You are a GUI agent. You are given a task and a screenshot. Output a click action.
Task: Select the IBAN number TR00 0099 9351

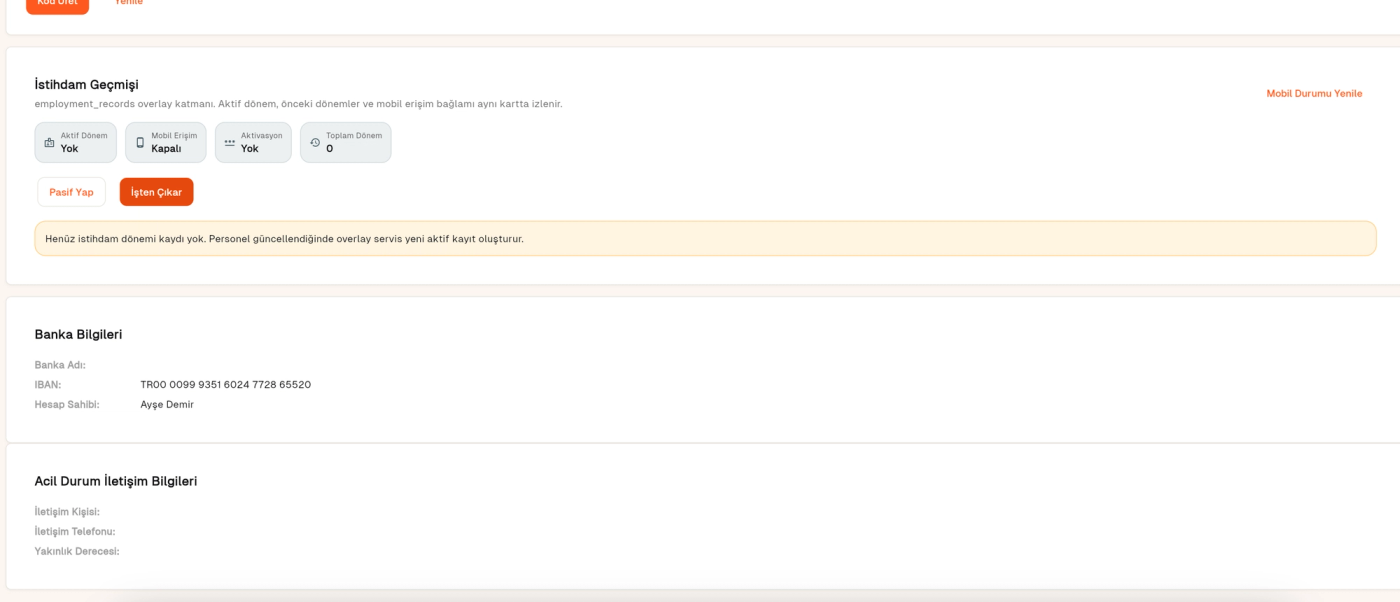(226, 385)
